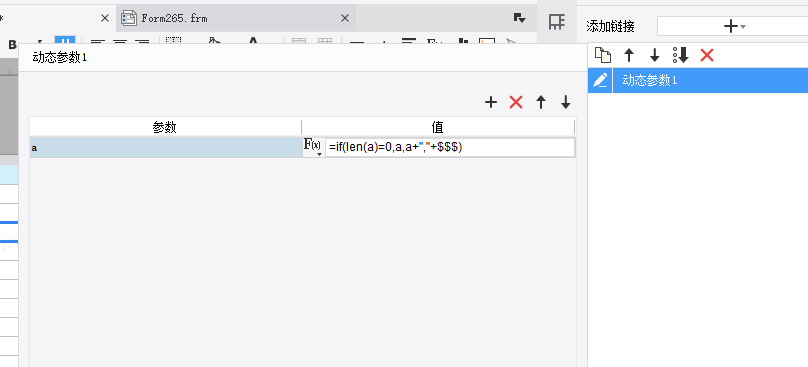Move link down in the right panel list

pyautogui.click(x=654, y=55)
